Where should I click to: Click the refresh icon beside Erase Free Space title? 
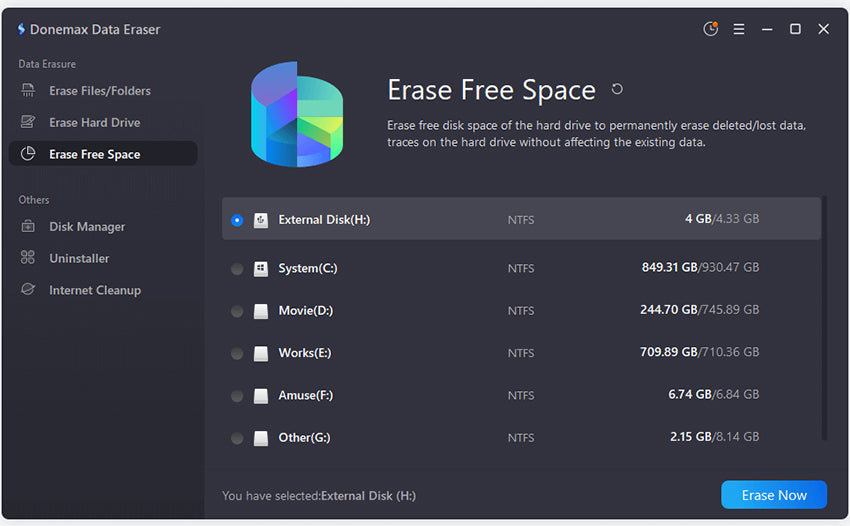pyautogui.click(x=617, y=89)
